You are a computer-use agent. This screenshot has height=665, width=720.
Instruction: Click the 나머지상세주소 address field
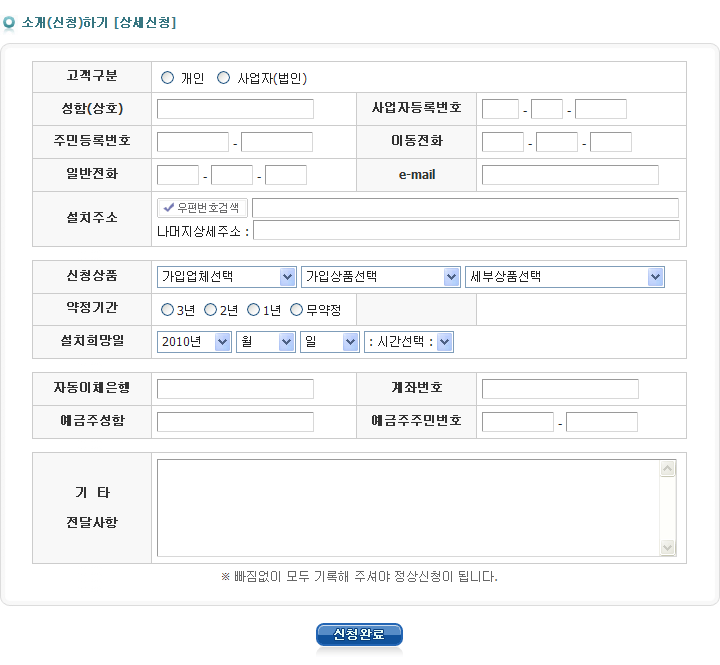[x=466, y=231]
